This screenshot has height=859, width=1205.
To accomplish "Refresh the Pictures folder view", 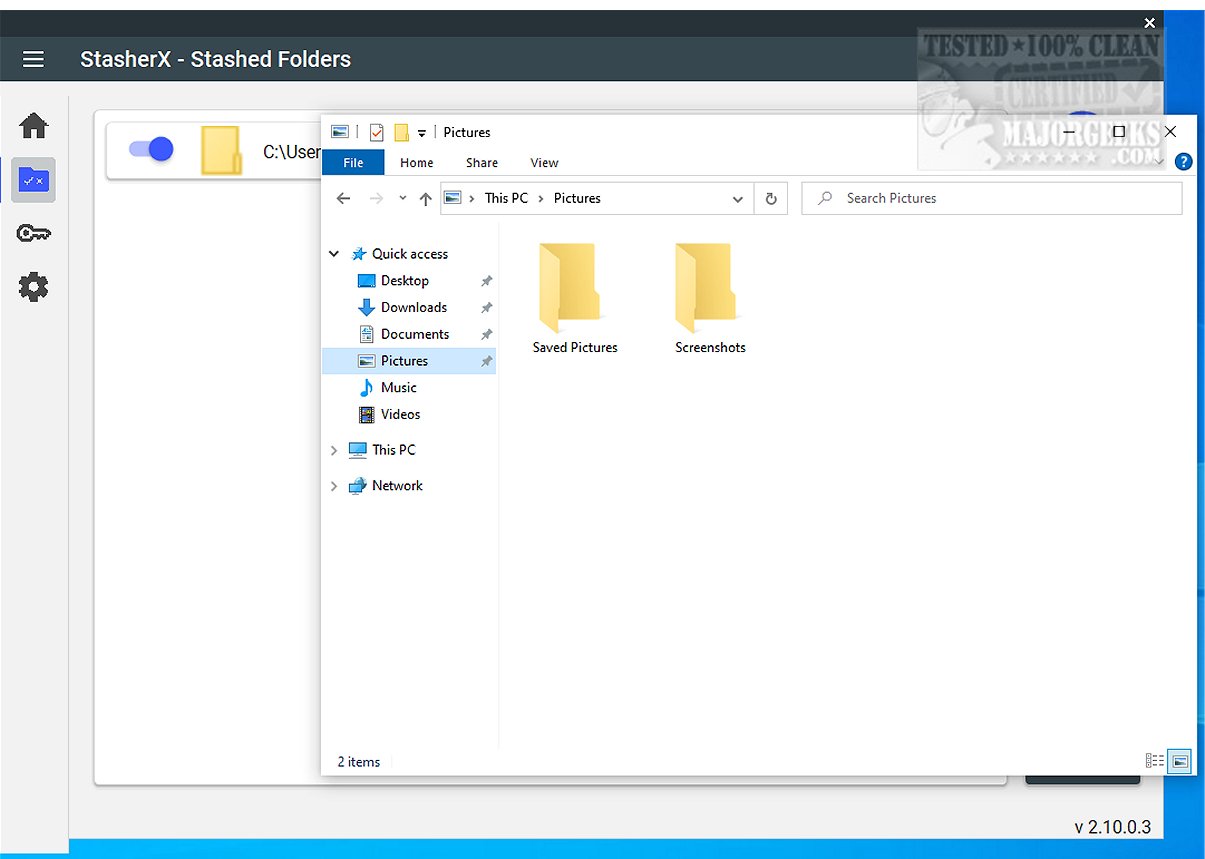I will (x=771, y=199).
